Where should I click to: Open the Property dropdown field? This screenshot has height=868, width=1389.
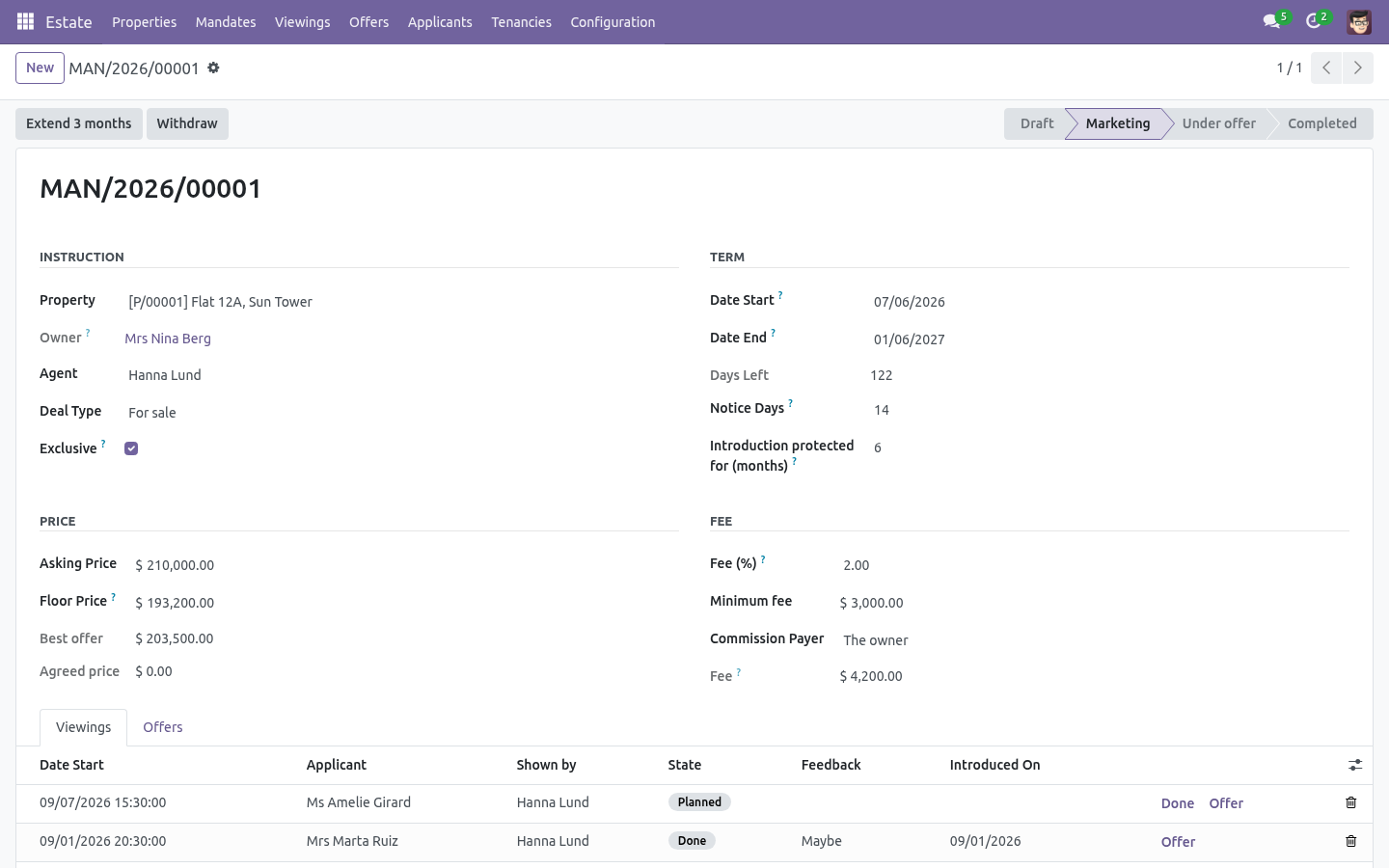pos(401,302)
